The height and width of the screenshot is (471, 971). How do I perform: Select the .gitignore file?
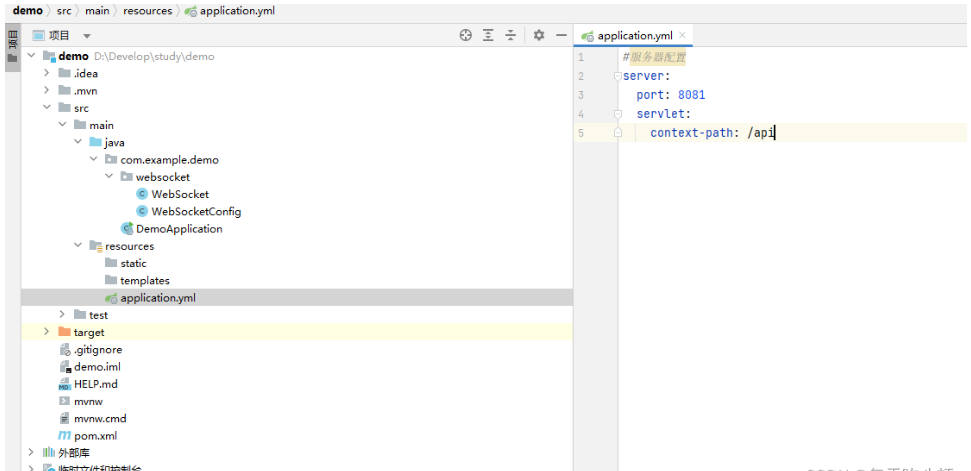pyautogui.click(x=98, y=350)
